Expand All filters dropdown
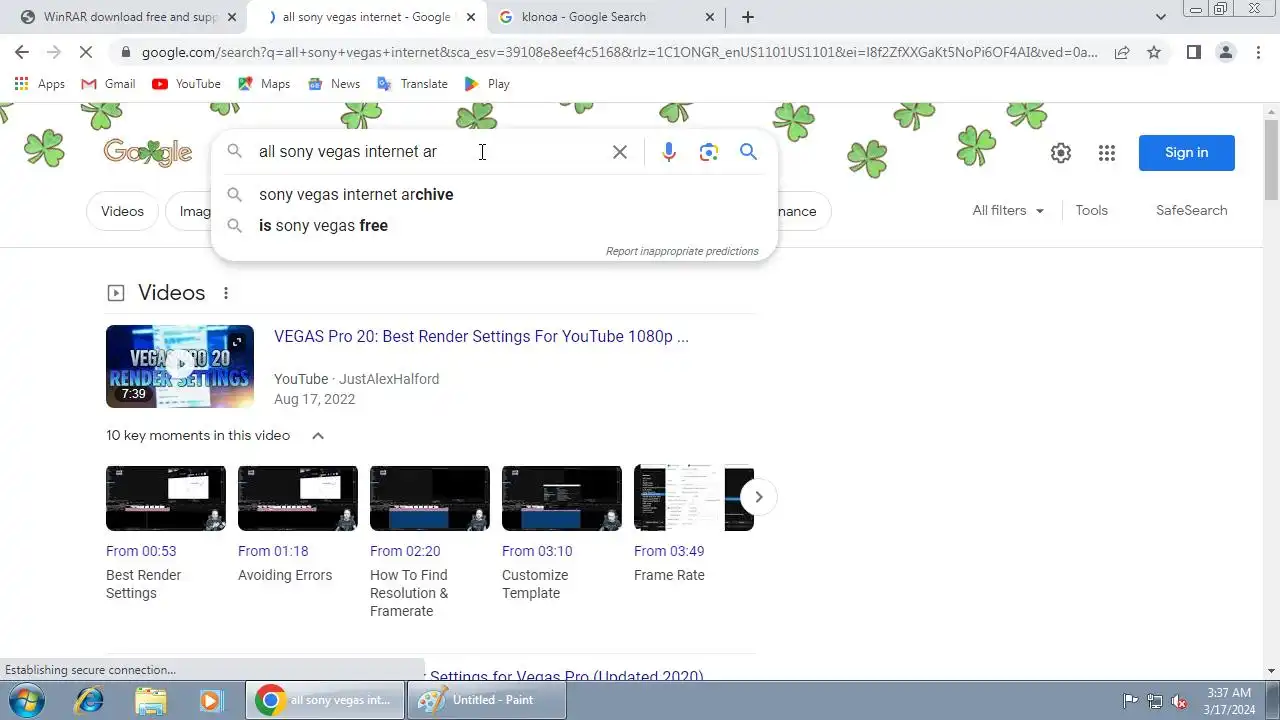The width and height of the screenshot is (1280, 720). click(1008, 211)
